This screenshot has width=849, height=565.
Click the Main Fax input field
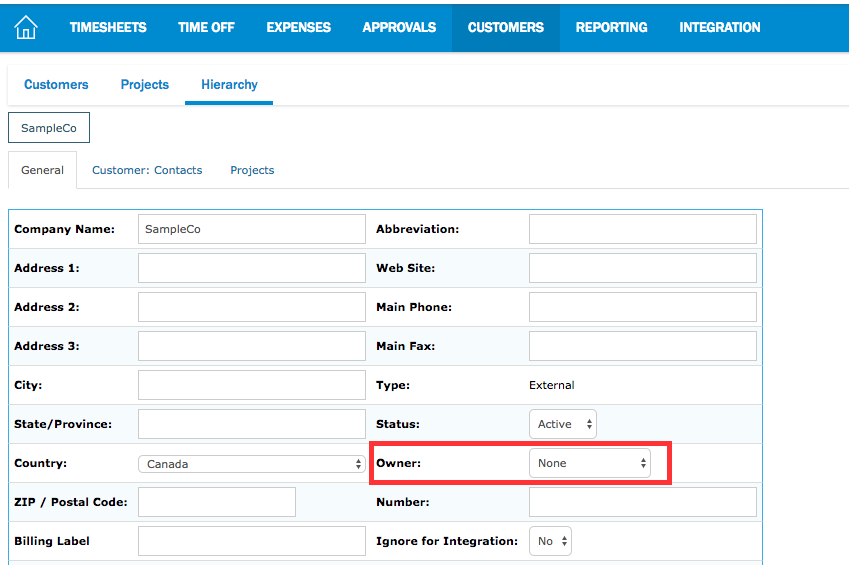(643, 346)
